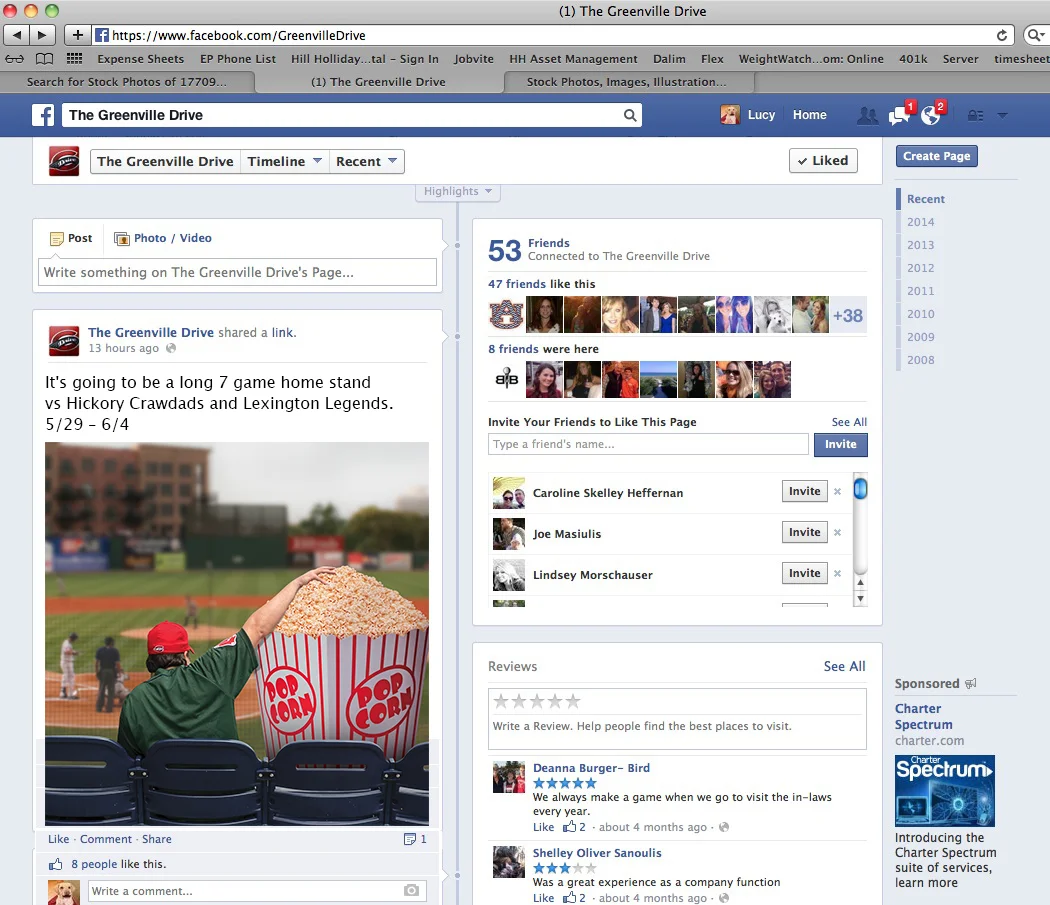Open Deanna Burger- Bird's profile link

[x=591, y=768]
